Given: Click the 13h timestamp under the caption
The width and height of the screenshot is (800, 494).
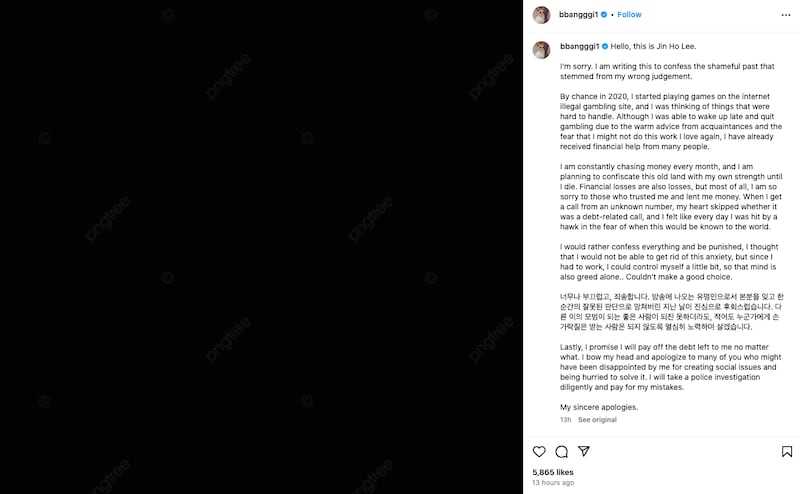Looking at the screenshot, I should pyautogui.click(x=566, y=420).
